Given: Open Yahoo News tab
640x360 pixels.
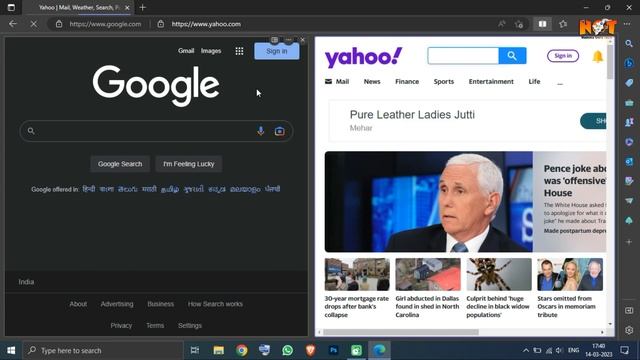Looking at the screenshot, I should pyautogui.click(x=372, y=82).
